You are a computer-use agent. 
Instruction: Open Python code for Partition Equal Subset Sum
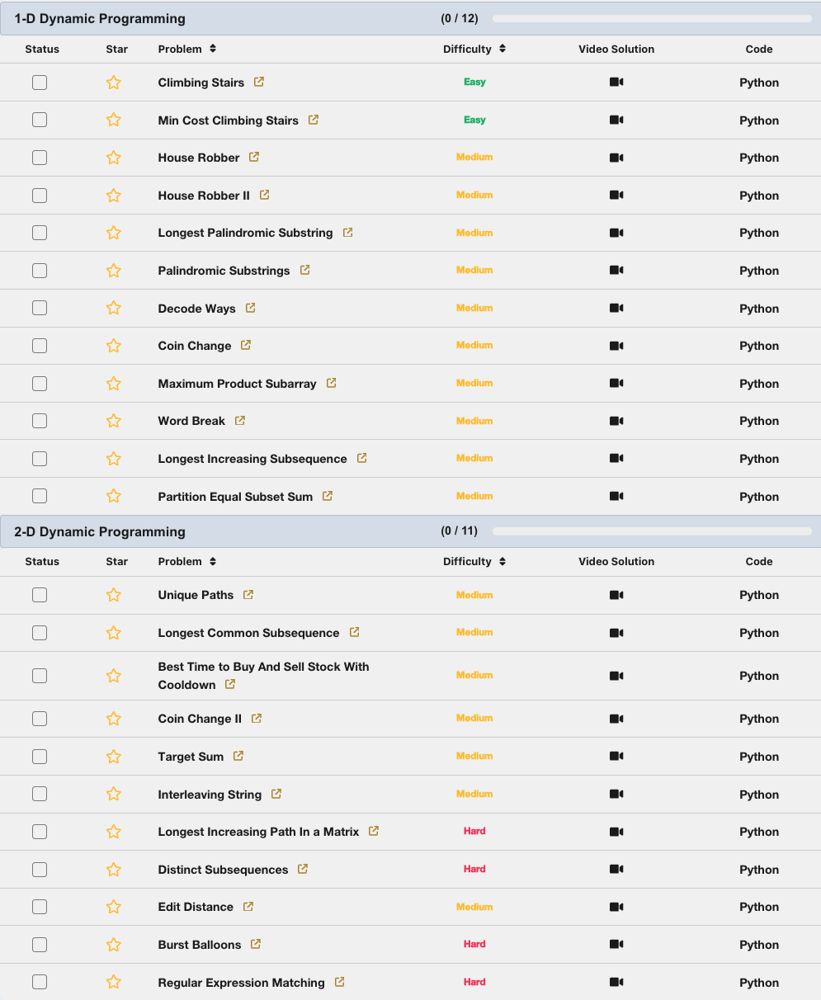[759, 497]
